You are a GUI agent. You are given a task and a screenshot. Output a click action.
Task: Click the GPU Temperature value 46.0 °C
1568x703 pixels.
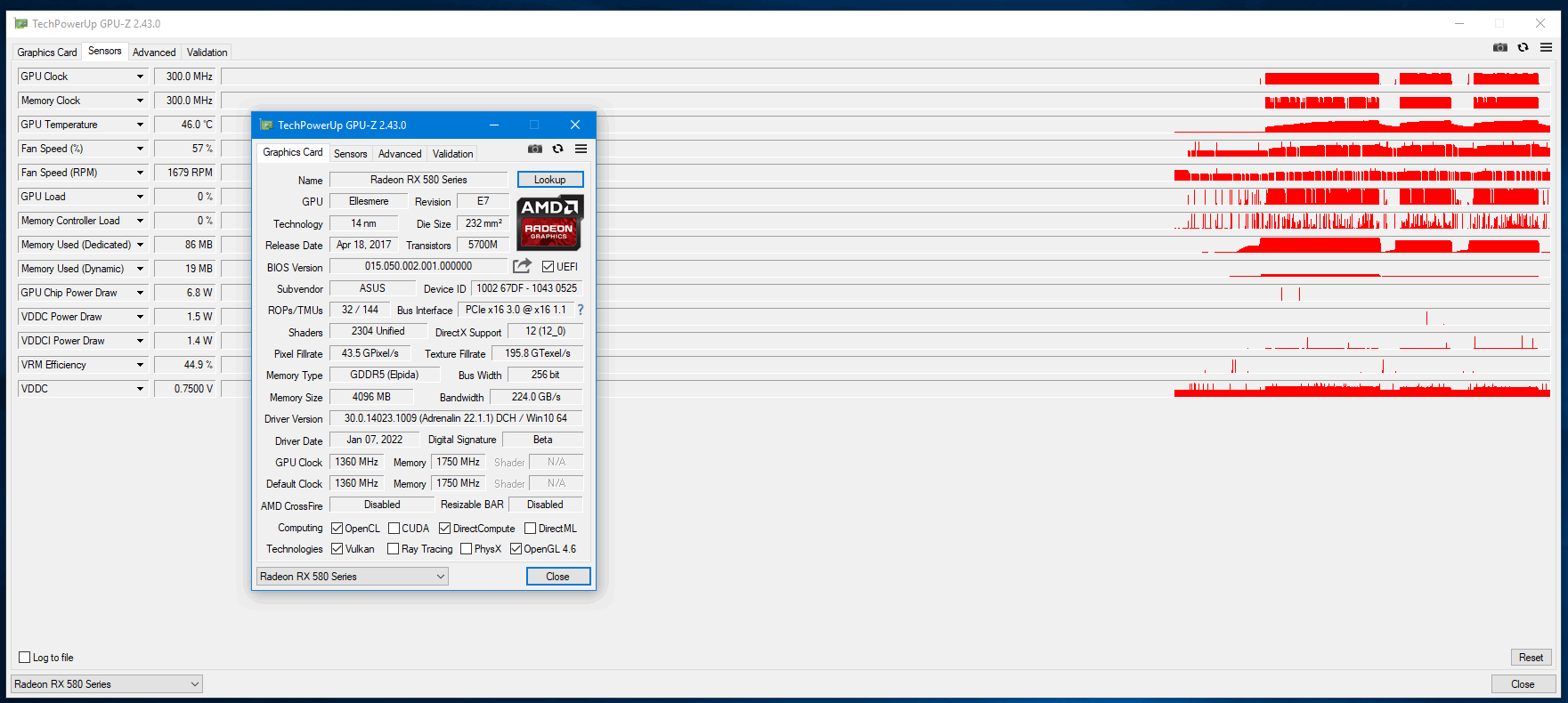(185, 125)
